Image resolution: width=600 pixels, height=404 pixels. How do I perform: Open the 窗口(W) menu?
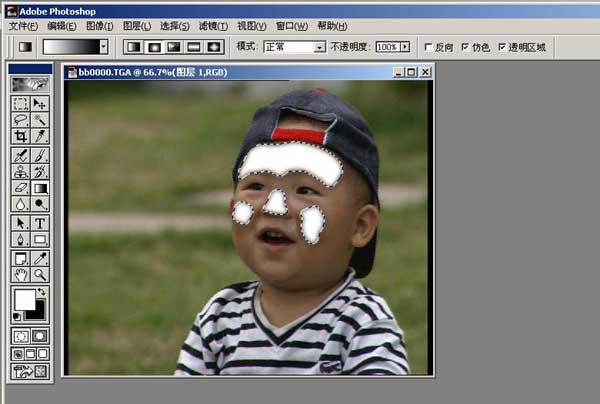tap(292, 26)
